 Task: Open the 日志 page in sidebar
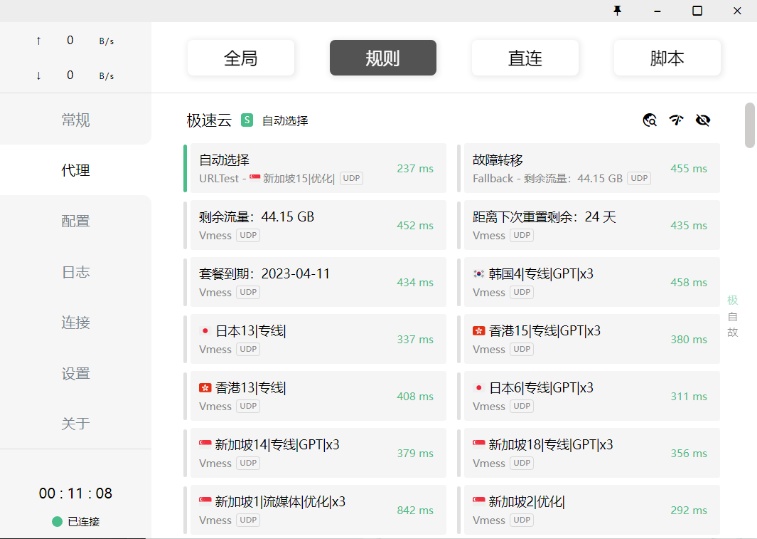tap(76, 272)
